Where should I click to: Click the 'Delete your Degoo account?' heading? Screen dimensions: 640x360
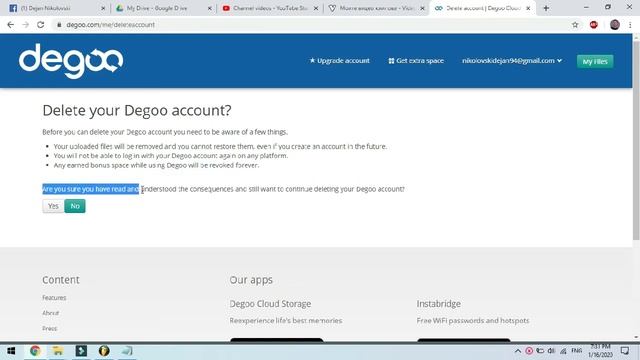(137, 110)
